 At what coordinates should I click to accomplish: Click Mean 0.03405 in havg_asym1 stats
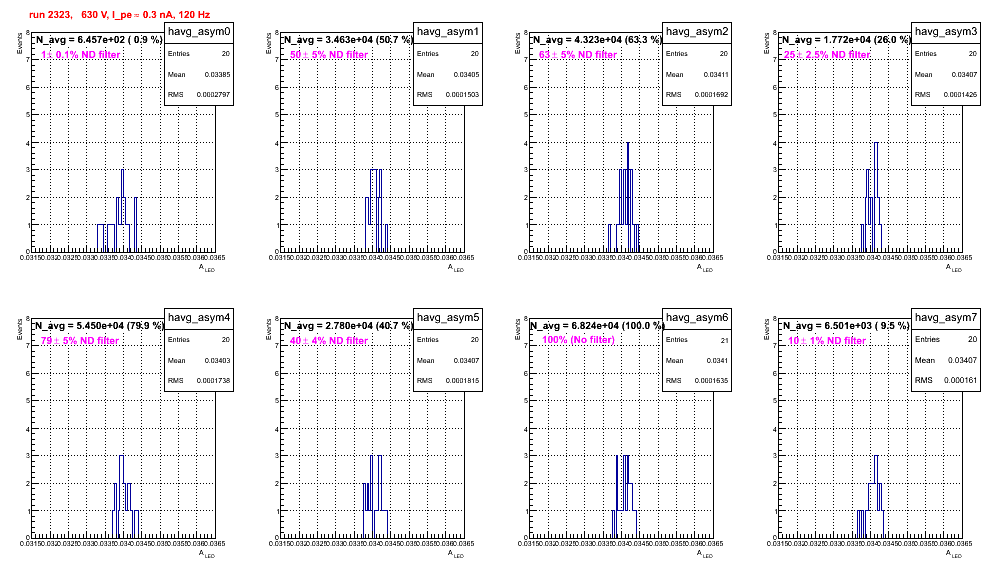[448, 74]
